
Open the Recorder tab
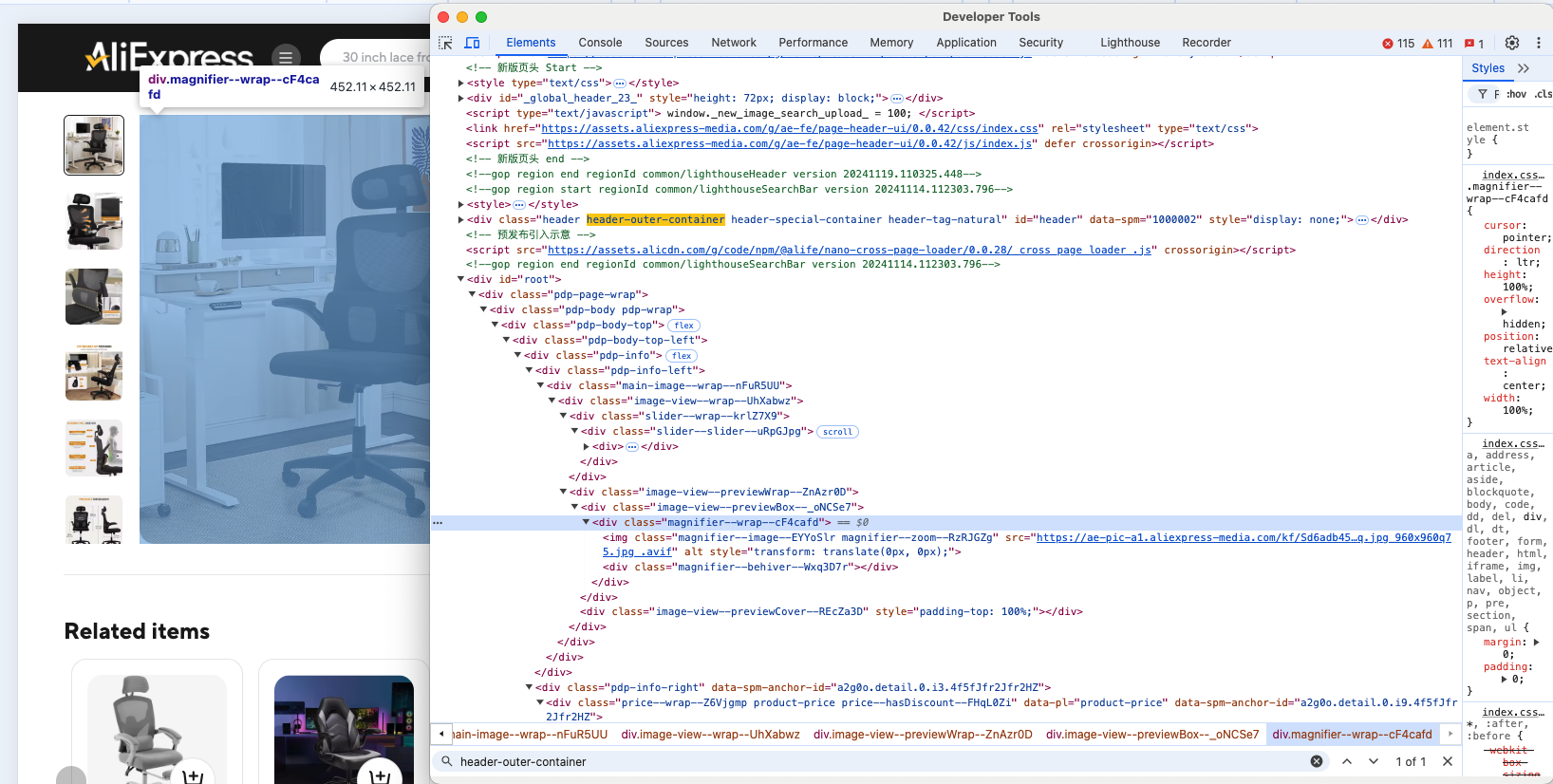[1207, 43]
